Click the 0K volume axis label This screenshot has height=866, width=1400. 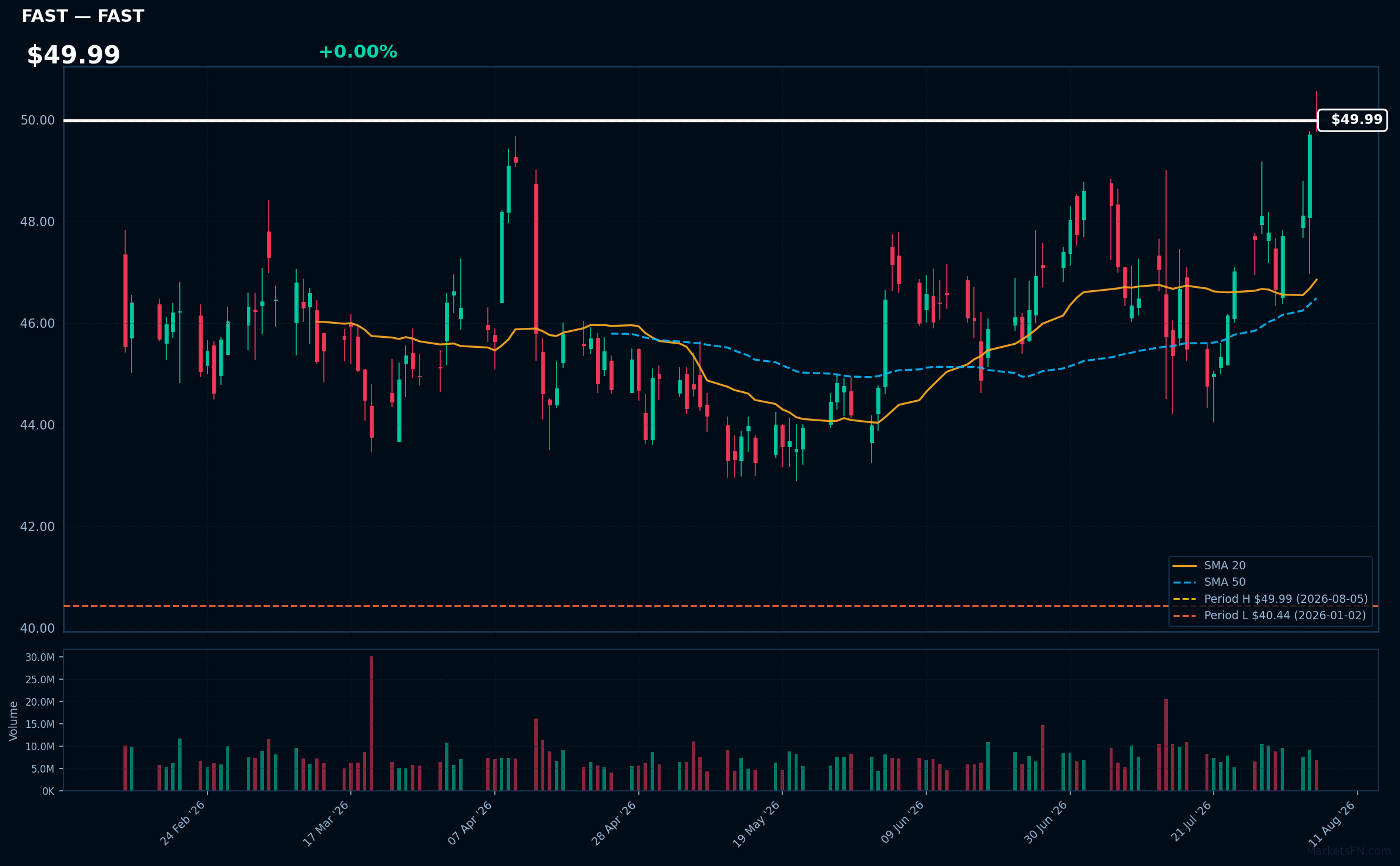(48, 791)
